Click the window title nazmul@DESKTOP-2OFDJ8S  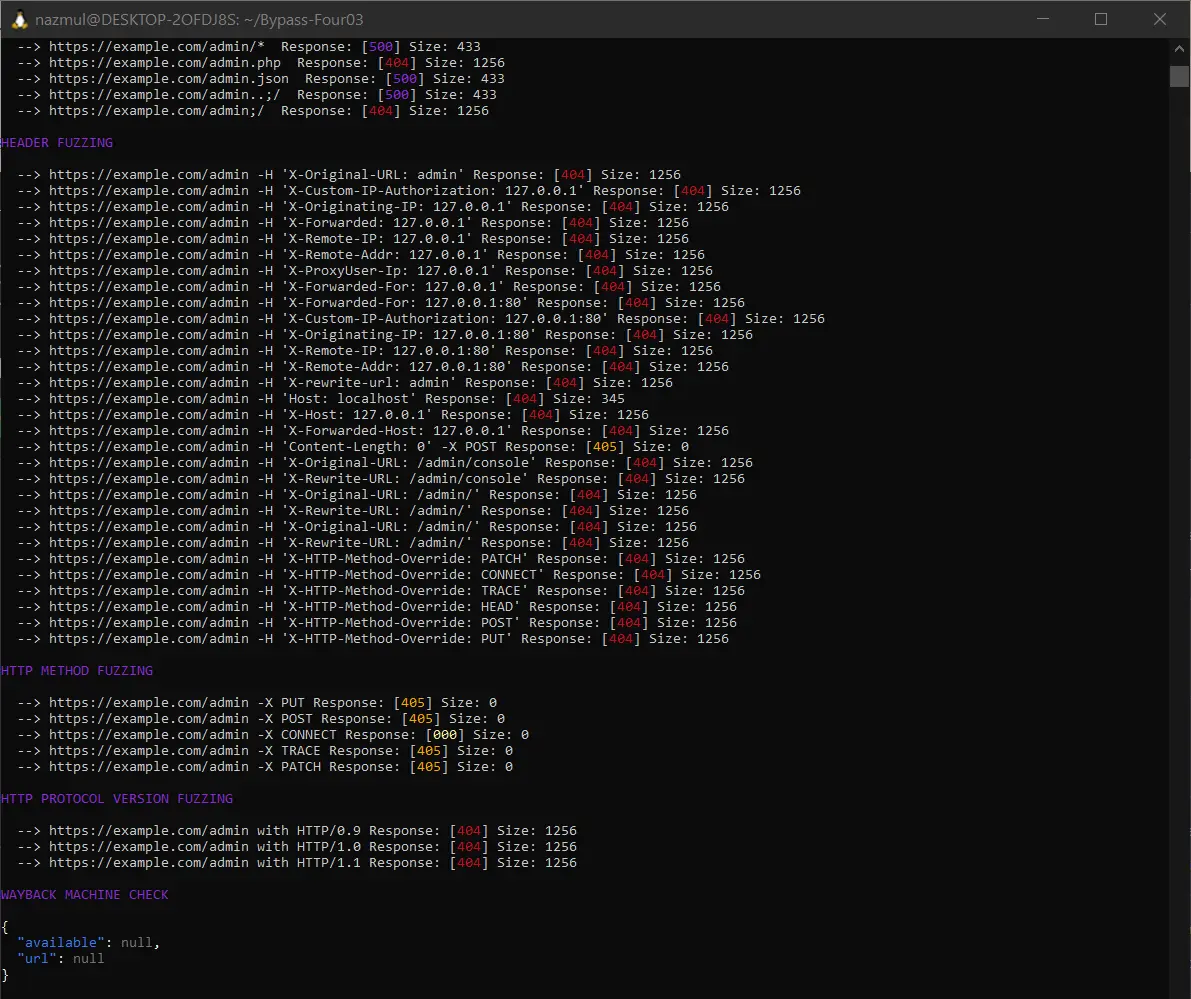click(199, 20)
